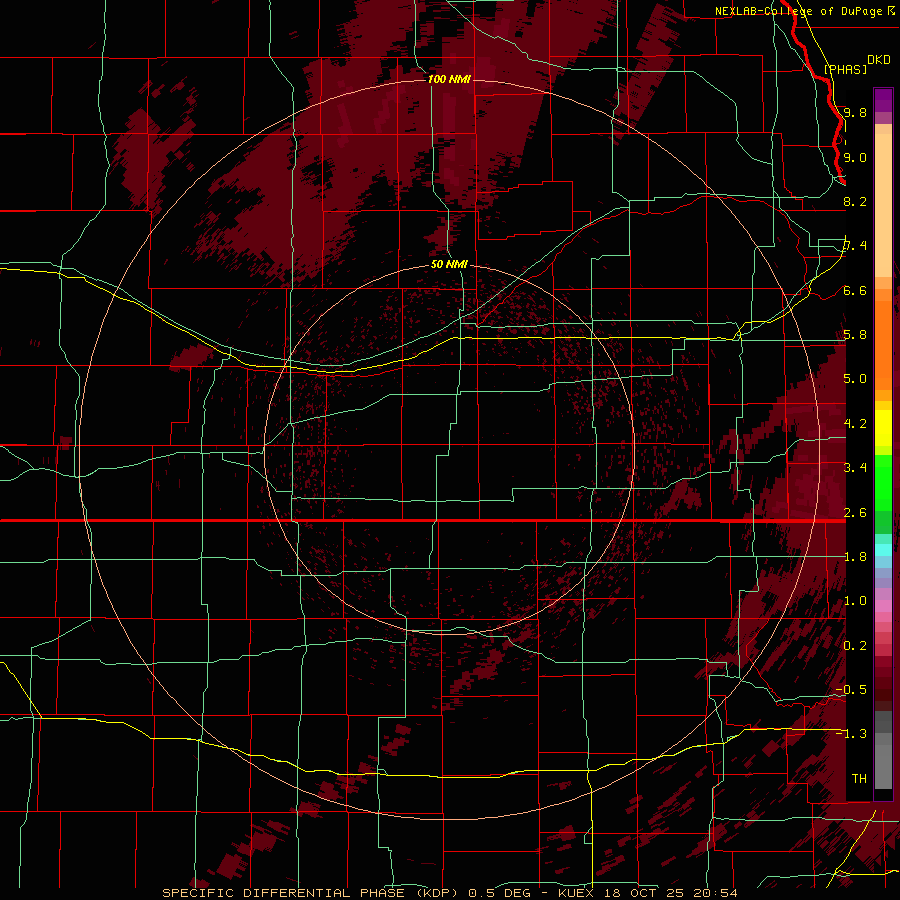The height and width of the screenshot is (900, 900).
Task: Click the yellow segment of the colorbar
Action: tap(883, 428)
